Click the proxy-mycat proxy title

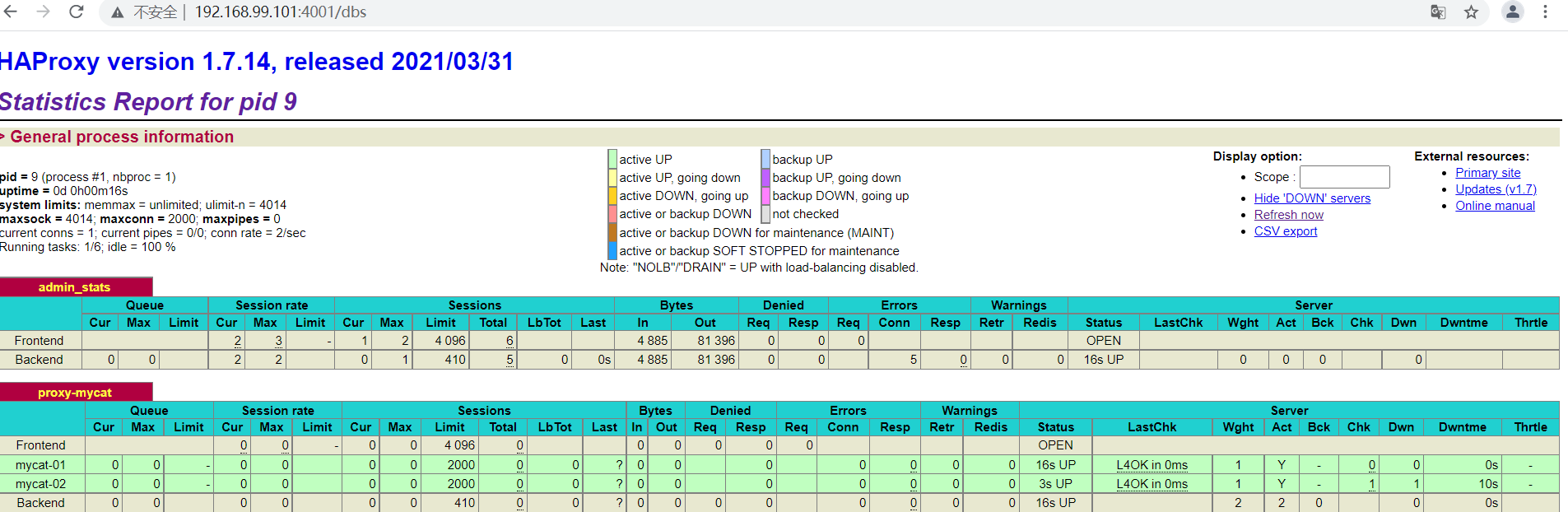pos(75,393)
